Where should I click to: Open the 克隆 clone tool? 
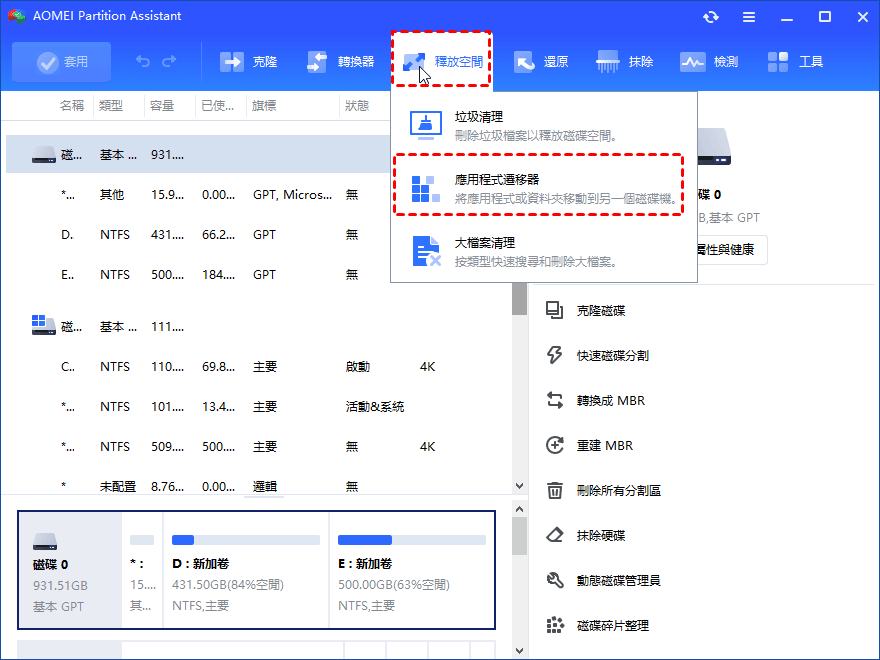coord(248,62)
